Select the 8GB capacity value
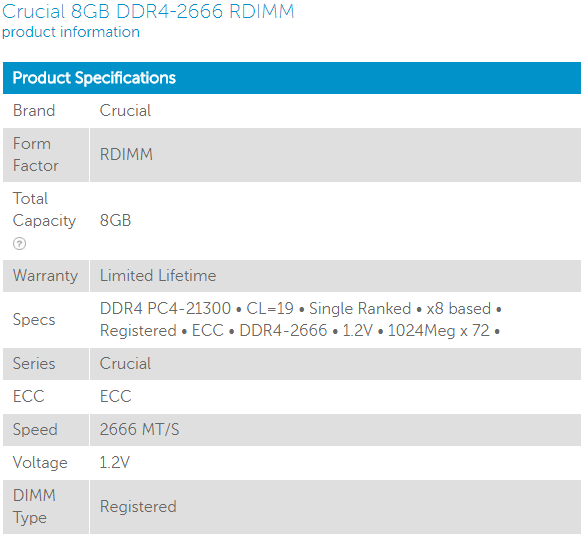This screenshot has width=584, height=536. 115,221
